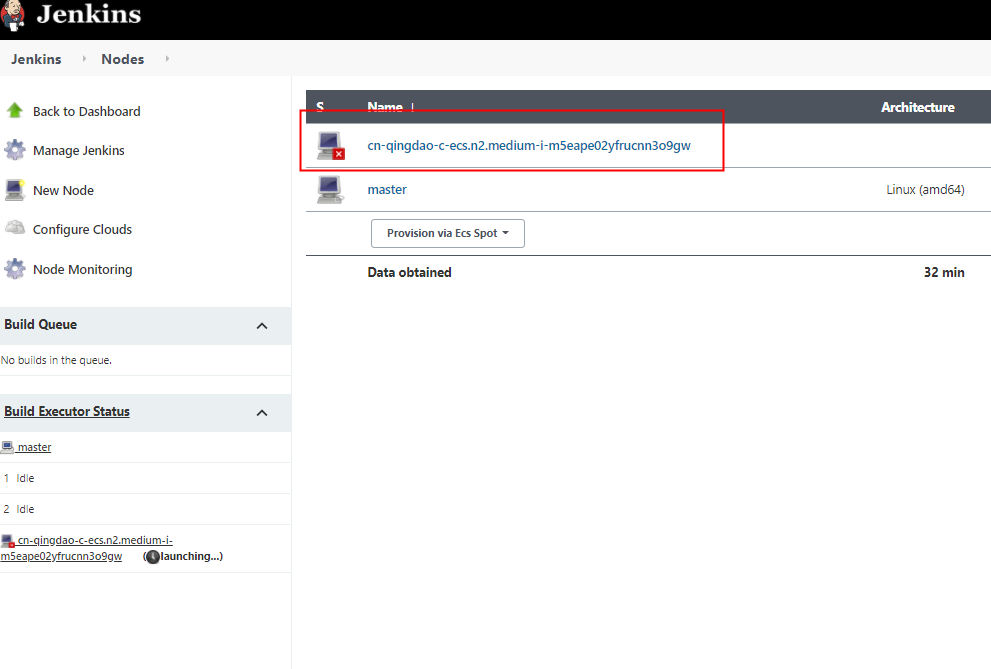The height and width of the screenshot is (669, 991).
Task: Click No builds in the queue text
Action: (56, 360)
